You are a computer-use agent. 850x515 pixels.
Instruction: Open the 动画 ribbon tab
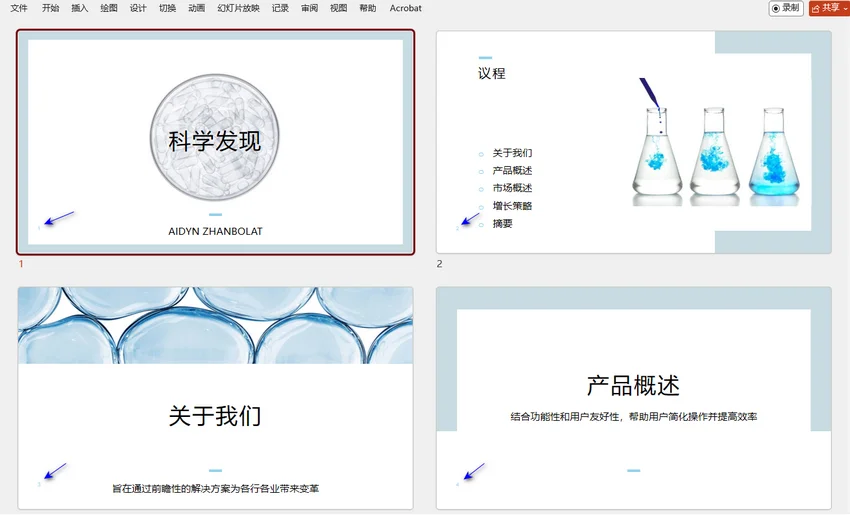197,8
